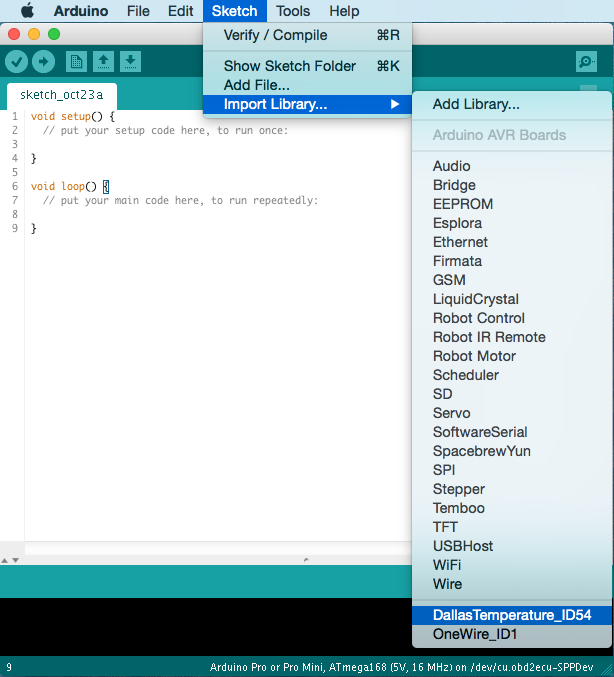The height and width of the screenshot is (677, 614).
Task: Open the Apple menu
Action: pyautogui.click(x=28, y=11)
